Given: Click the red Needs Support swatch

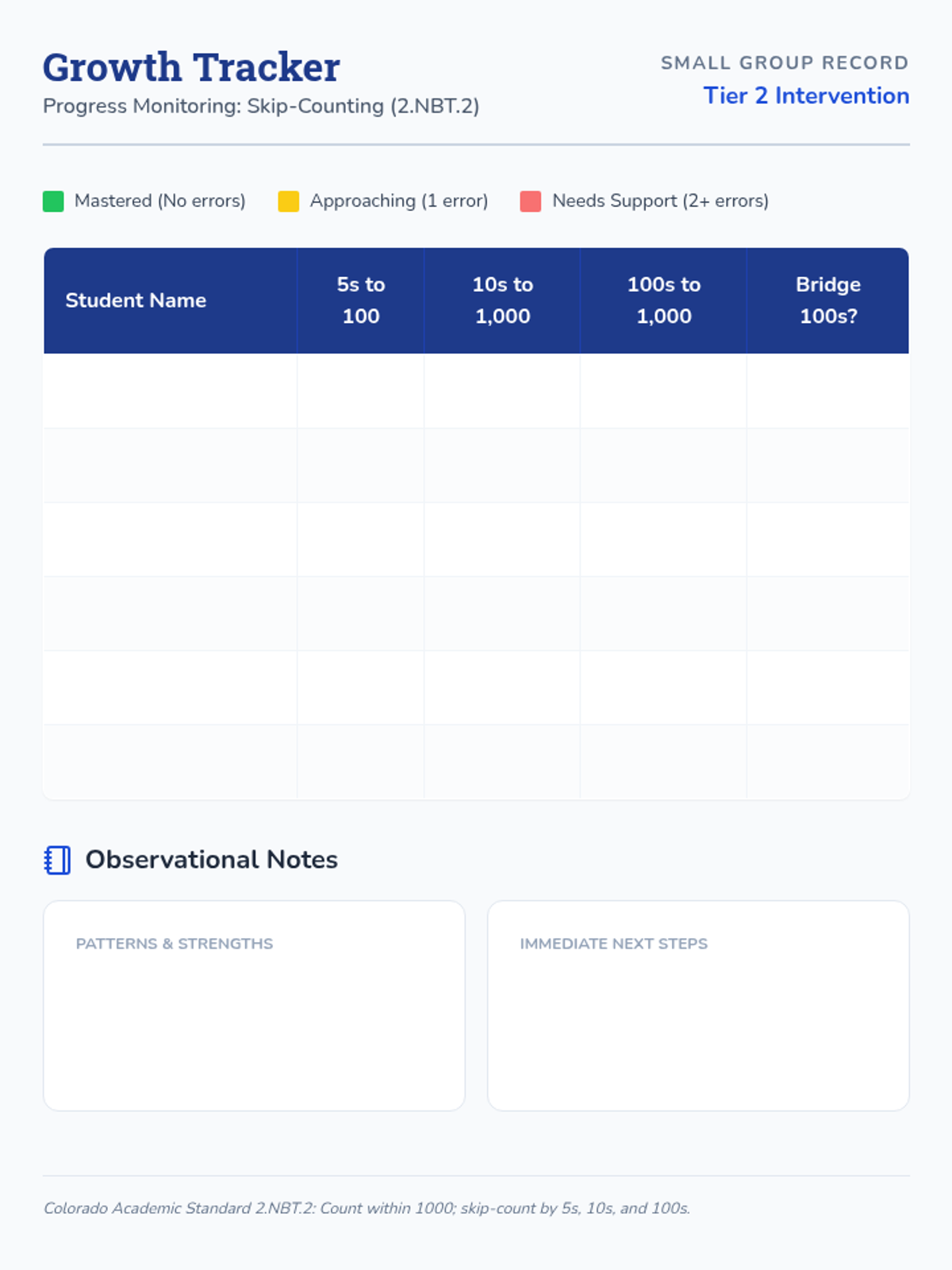Looking at the screenshot, I should click(x=531, y=201).
